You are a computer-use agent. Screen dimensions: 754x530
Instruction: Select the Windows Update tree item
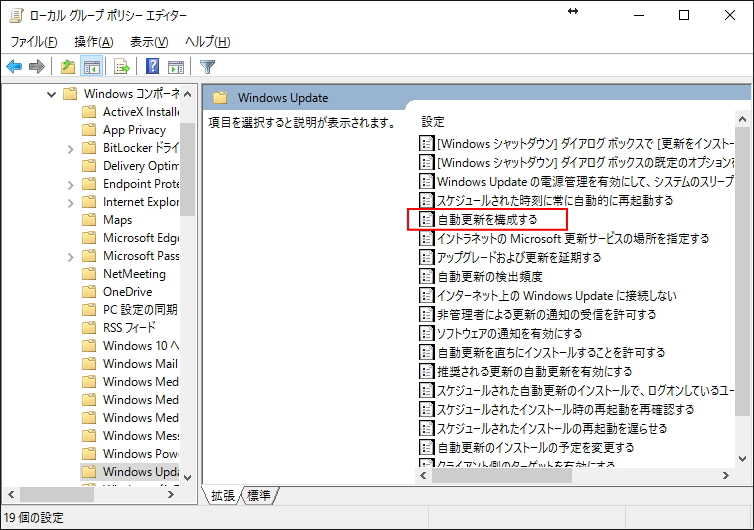[x=130, y=471]
